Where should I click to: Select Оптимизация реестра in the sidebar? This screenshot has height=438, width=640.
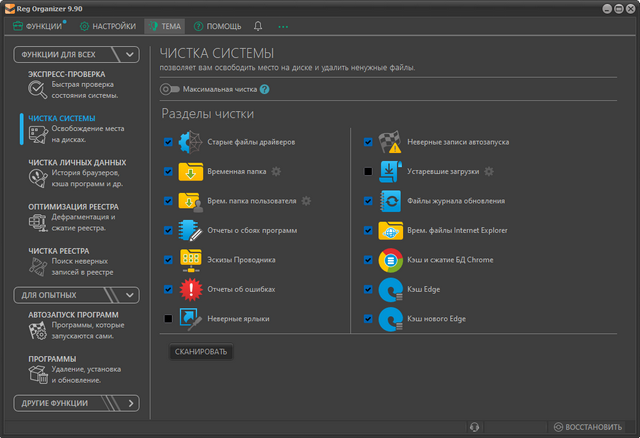[x=74, y=207]
